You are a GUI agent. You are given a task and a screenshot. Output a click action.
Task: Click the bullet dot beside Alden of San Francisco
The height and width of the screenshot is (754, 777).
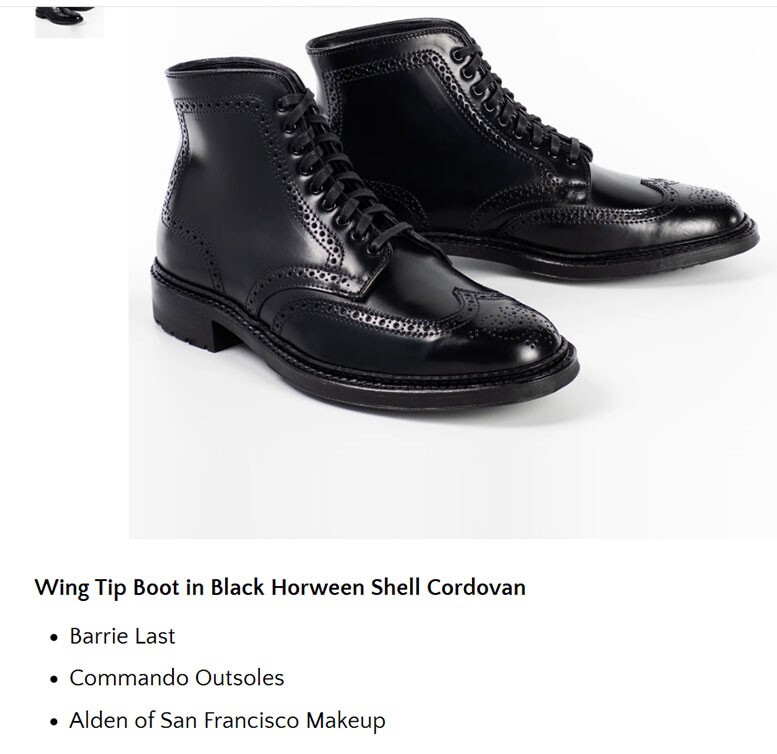[55, 722]
